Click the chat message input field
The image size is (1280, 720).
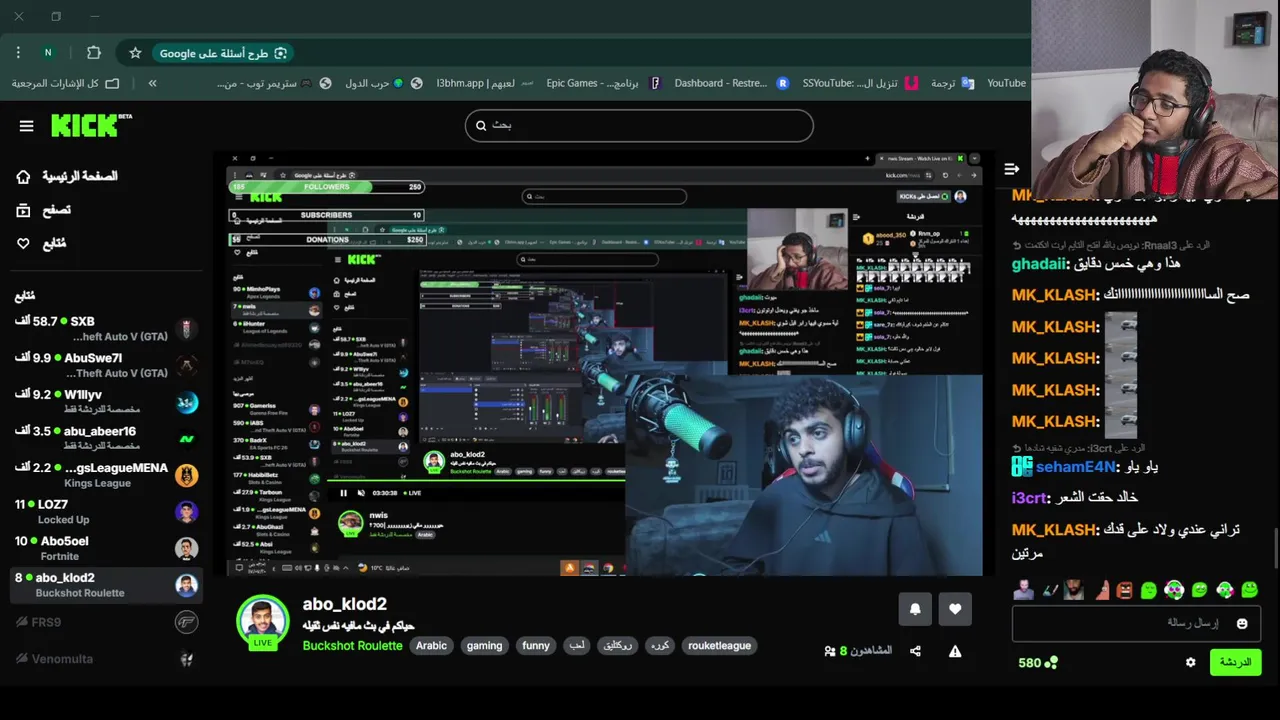click(1137, 623)
